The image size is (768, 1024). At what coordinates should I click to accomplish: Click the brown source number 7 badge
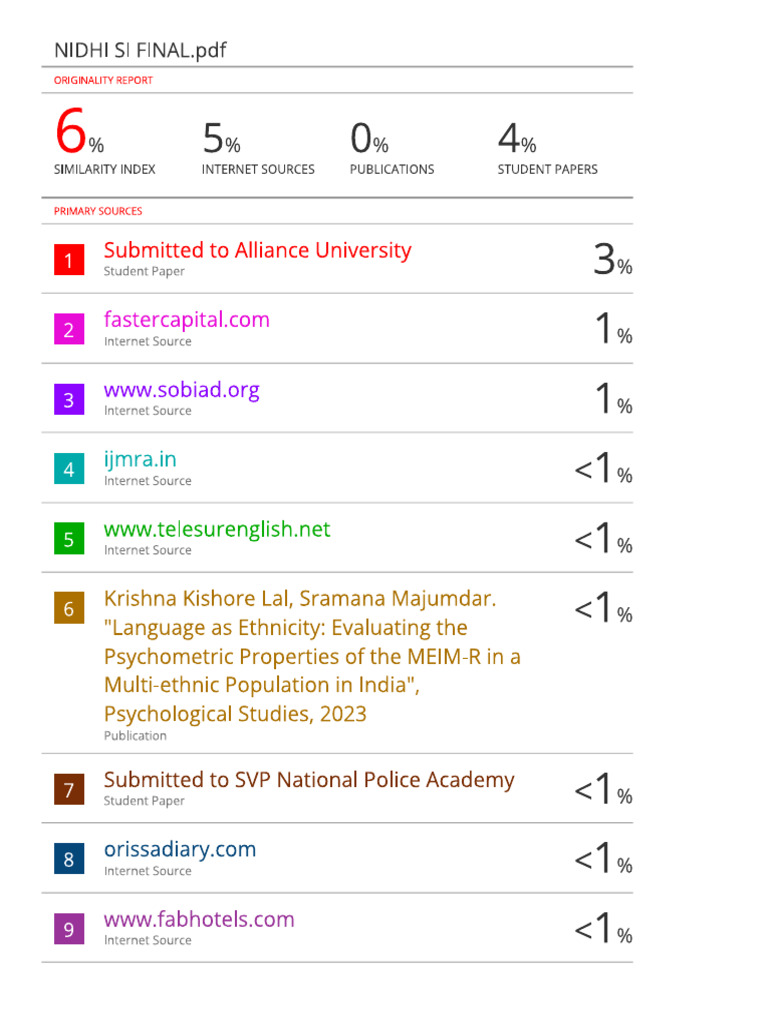point(68,790)
